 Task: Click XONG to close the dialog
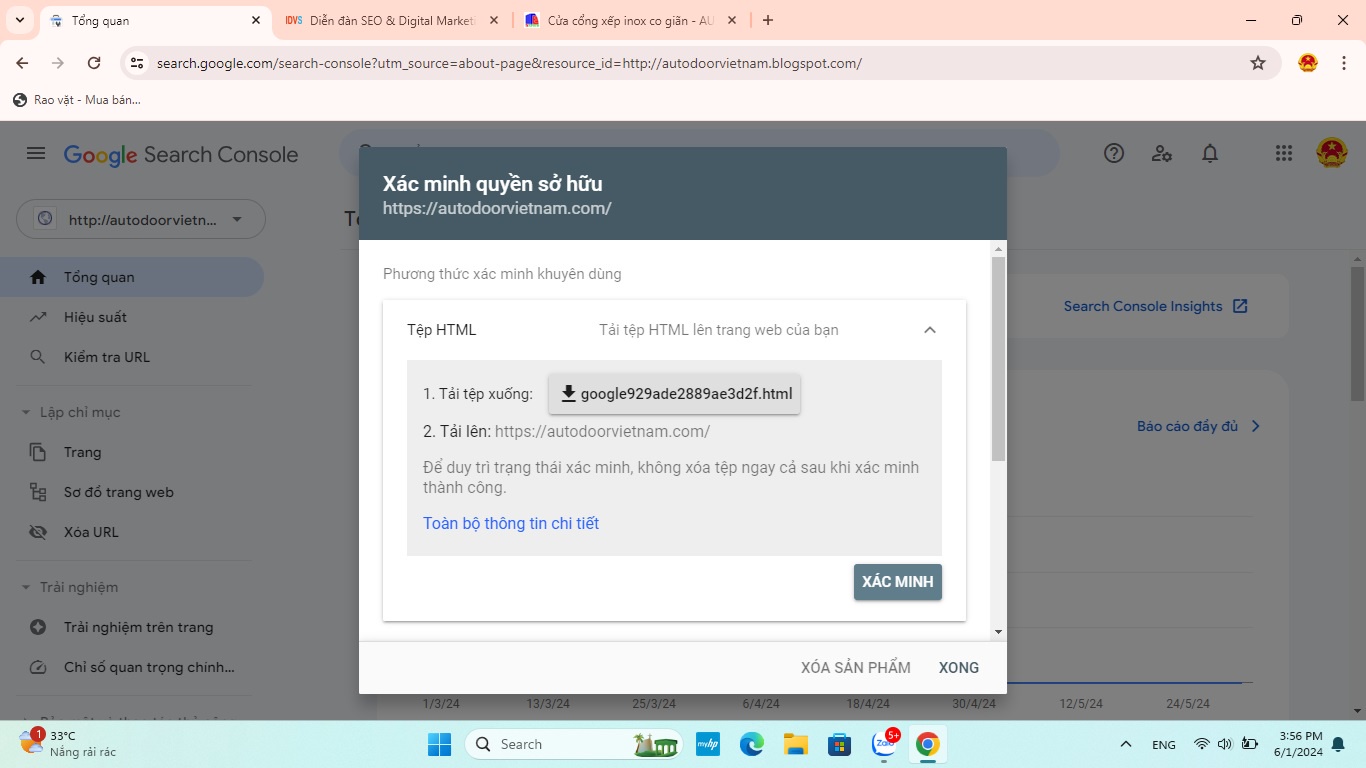click(x=959, y=667)
